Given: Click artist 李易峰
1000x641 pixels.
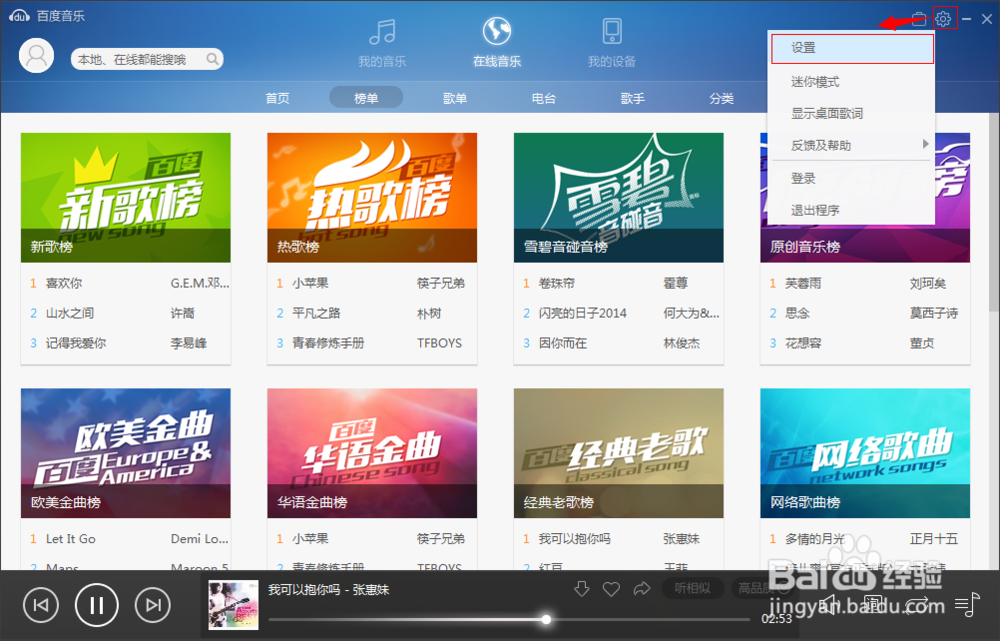Looking at the screenshot, I should 189,343.
